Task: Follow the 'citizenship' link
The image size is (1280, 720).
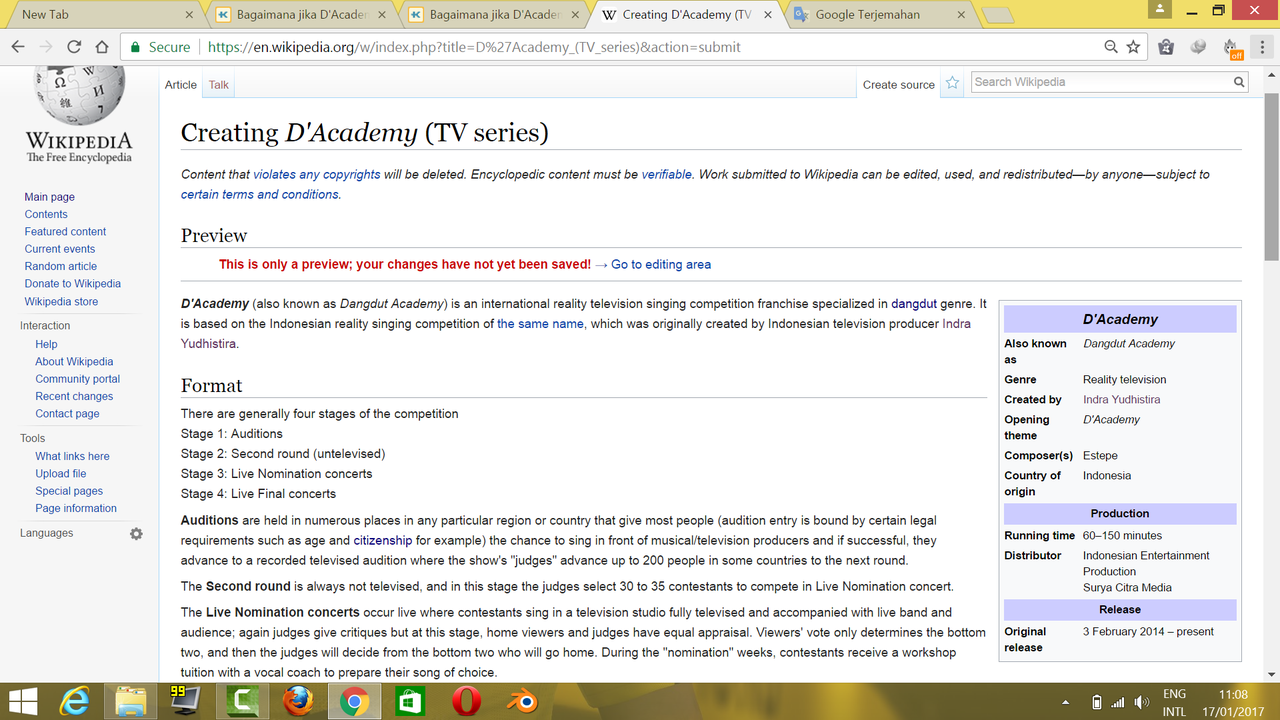Action: tap(383, 540)
